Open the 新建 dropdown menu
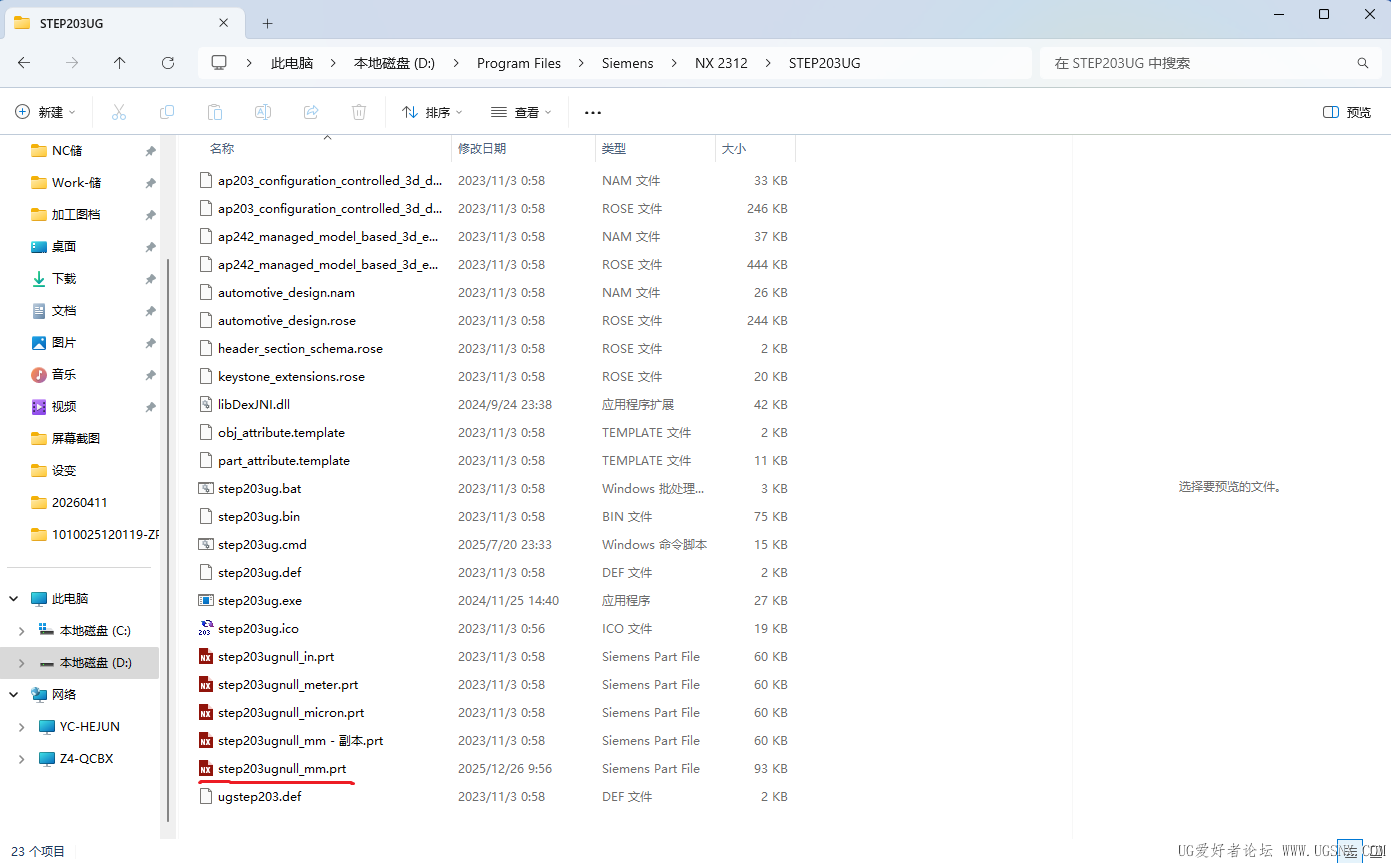This screenshot has height=863, width=1391. click(x=45, y=112)
